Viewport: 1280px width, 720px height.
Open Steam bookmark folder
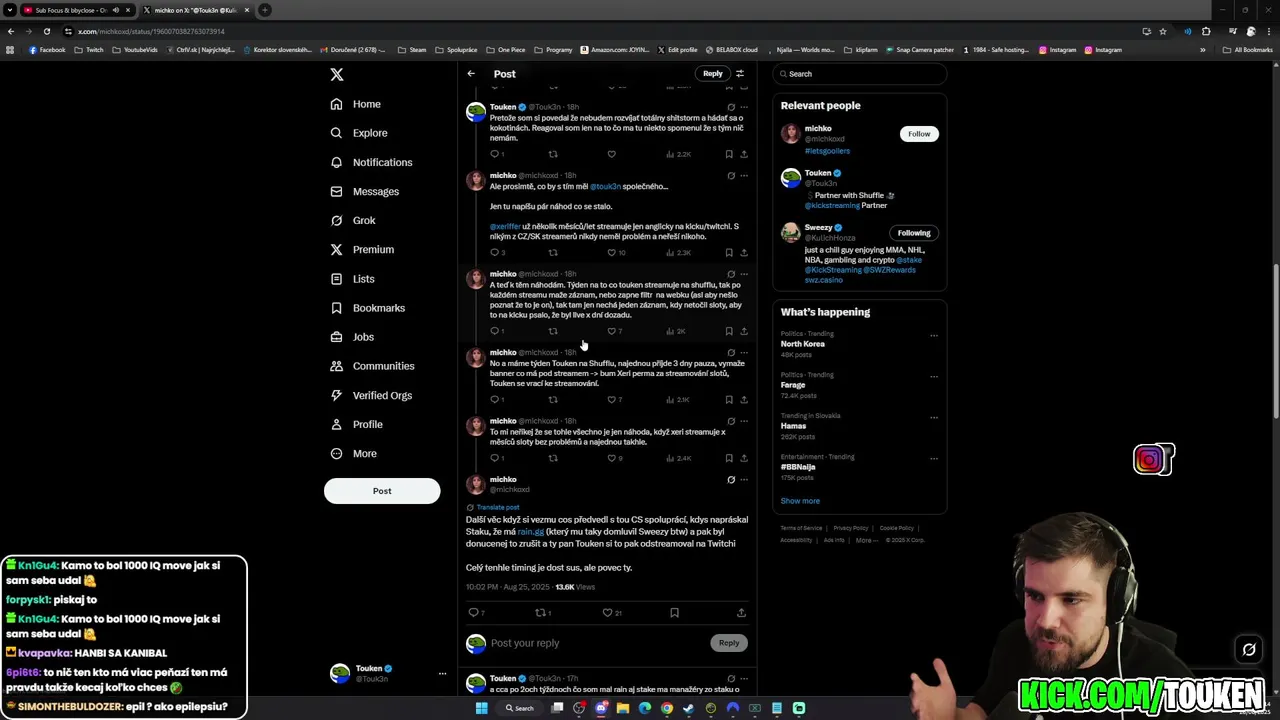[x=412, y=50]
